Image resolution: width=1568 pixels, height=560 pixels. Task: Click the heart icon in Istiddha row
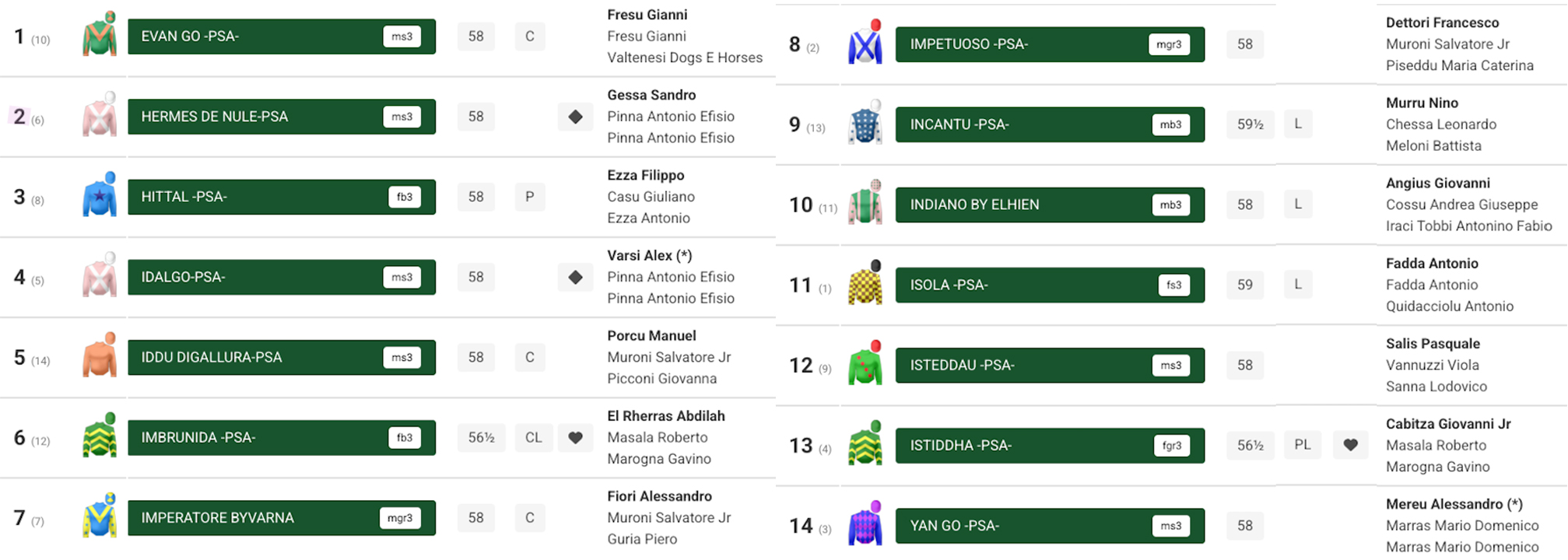(1350, 445)
